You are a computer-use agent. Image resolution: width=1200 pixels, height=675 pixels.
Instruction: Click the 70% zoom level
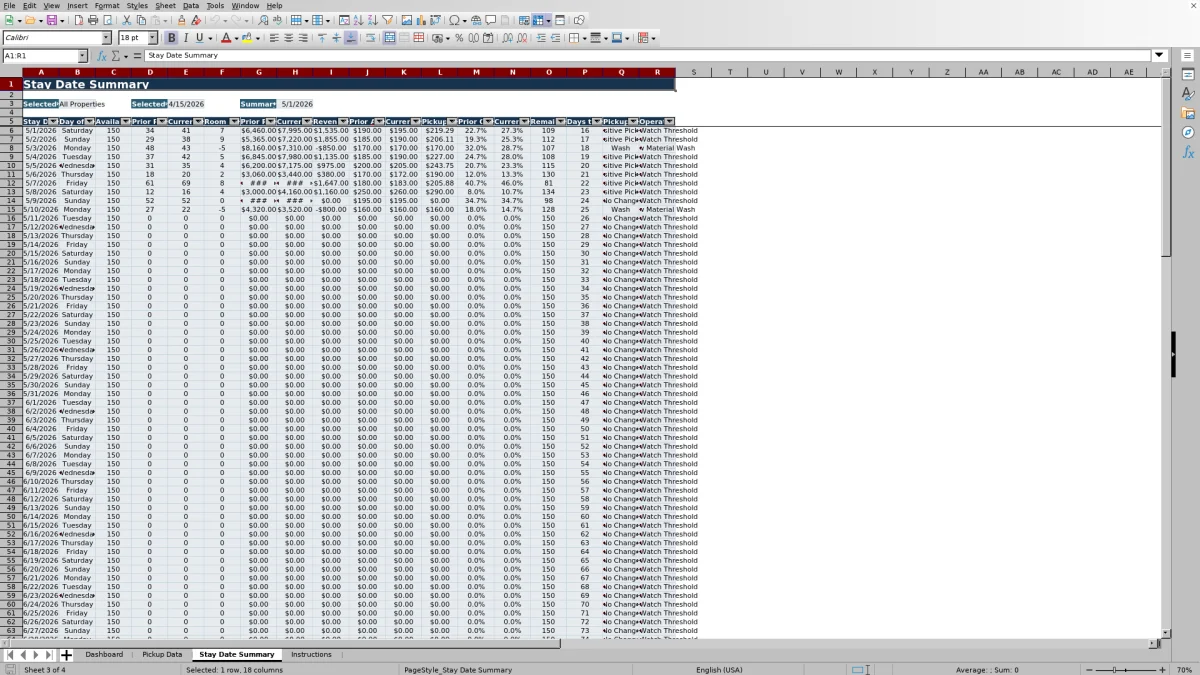[1183, 670]
